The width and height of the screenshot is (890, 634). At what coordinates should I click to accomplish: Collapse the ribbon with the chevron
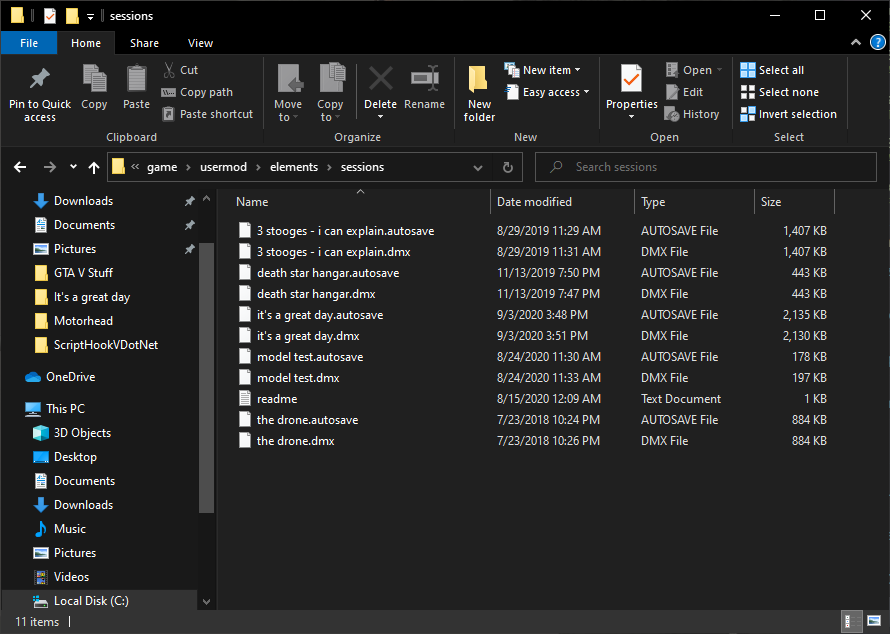point(856,43)
